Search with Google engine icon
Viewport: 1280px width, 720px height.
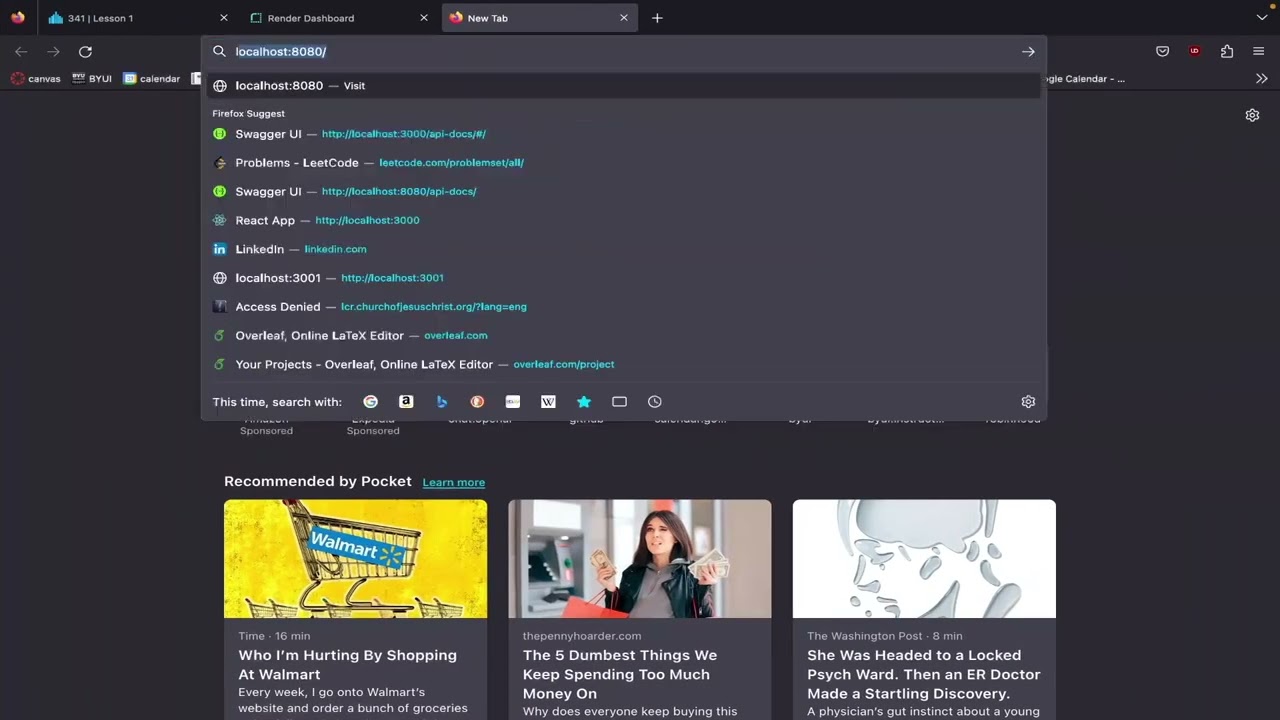[370, 402]
